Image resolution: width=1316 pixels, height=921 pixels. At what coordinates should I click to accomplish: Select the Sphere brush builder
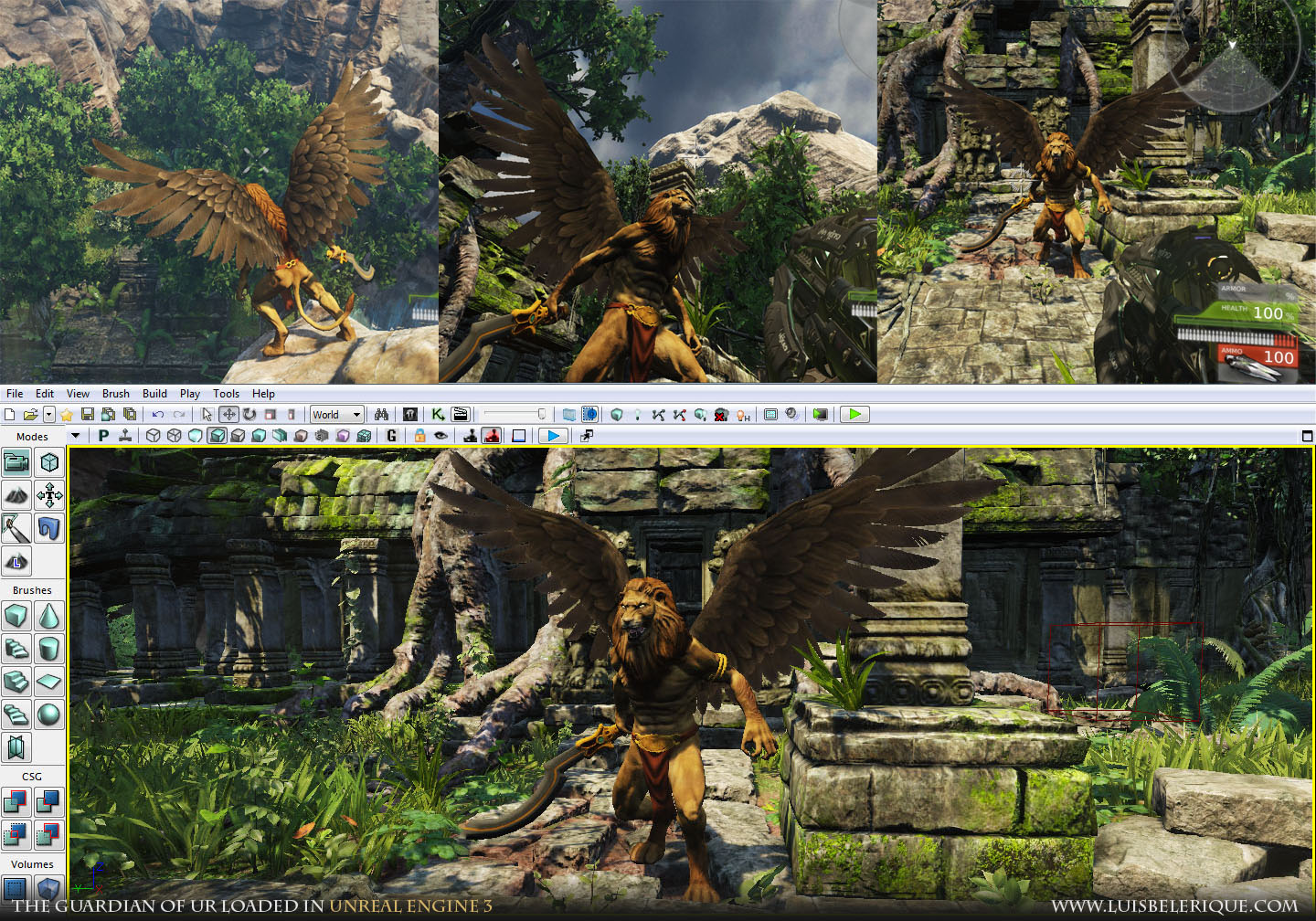[48, 715]
